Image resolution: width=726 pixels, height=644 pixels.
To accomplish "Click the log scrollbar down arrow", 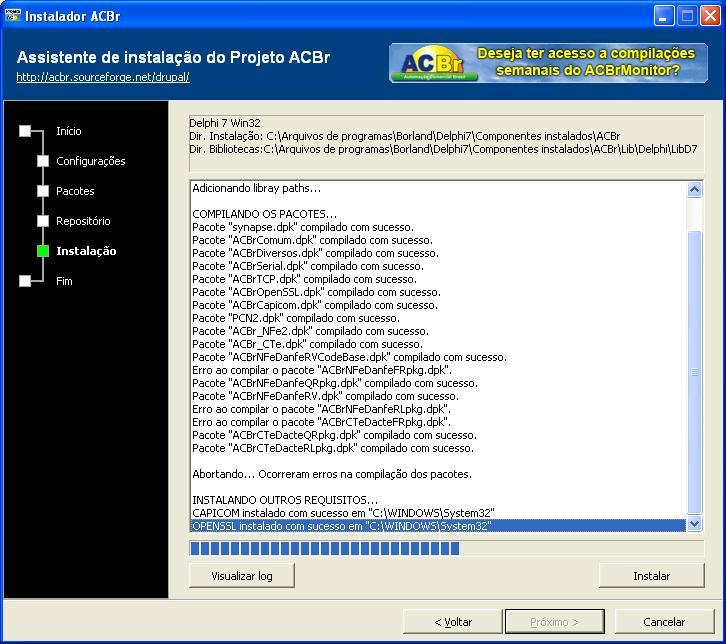I will pos(694,524).
